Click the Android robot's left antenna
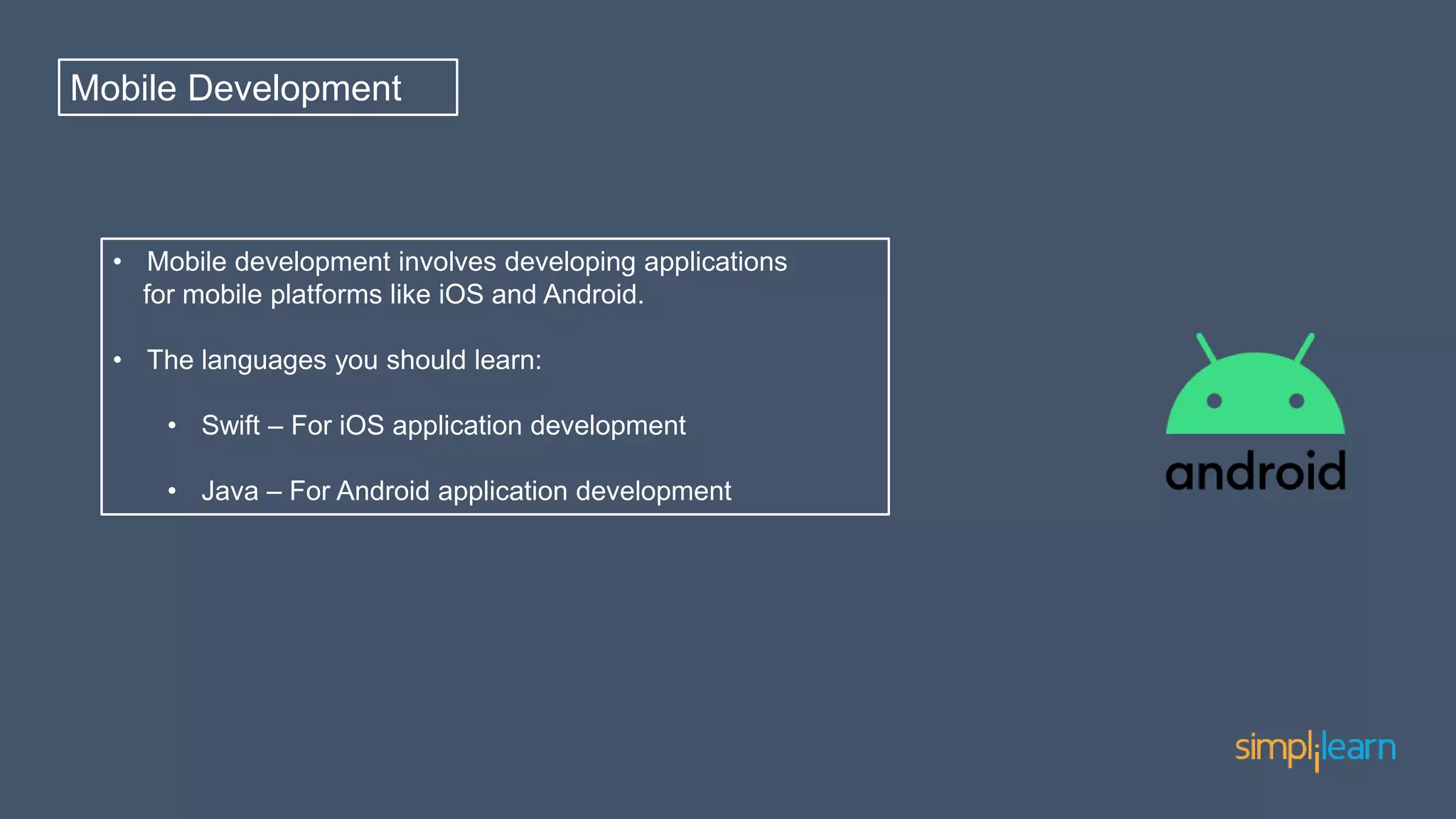 pos(1206,348)
